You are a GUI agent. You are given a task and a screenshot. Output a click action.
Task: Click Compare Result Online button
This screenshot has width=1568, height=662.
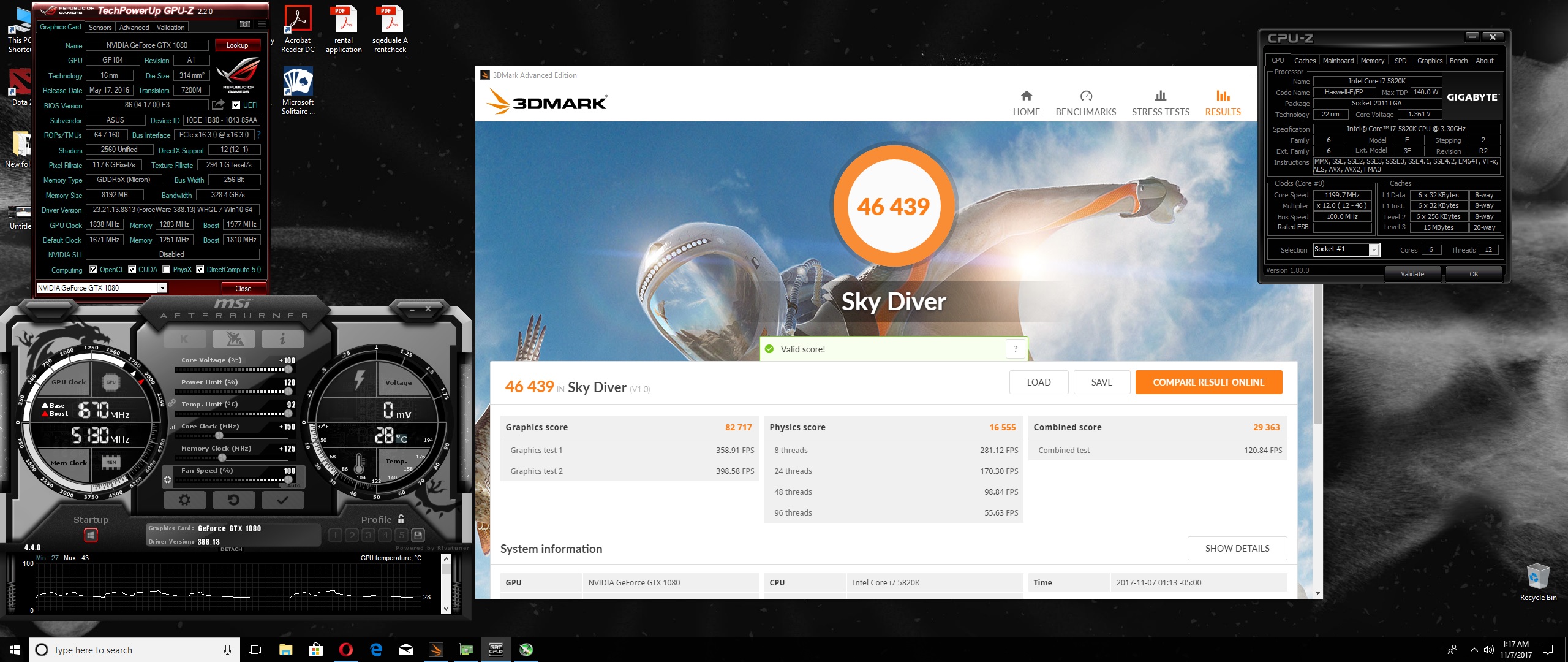[x=1208, y=382]
